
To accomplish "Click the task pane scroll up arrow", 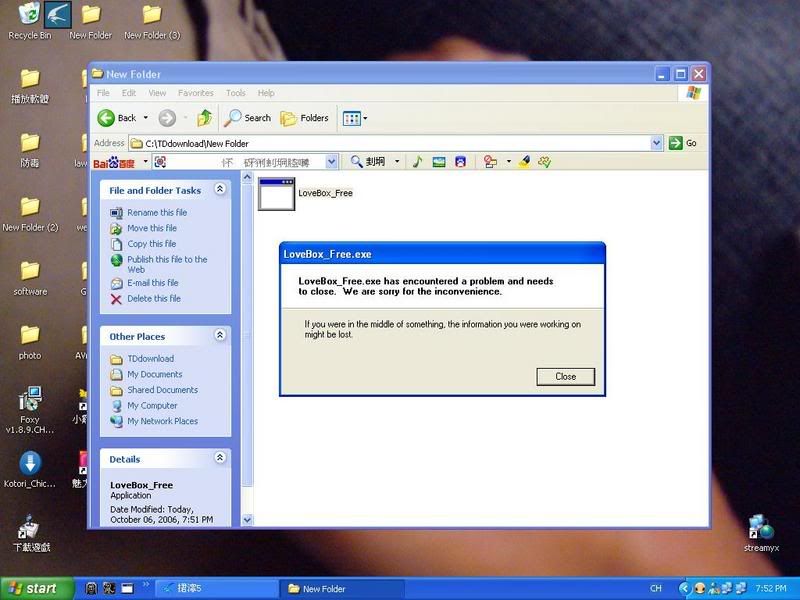I will pos(247,178).
